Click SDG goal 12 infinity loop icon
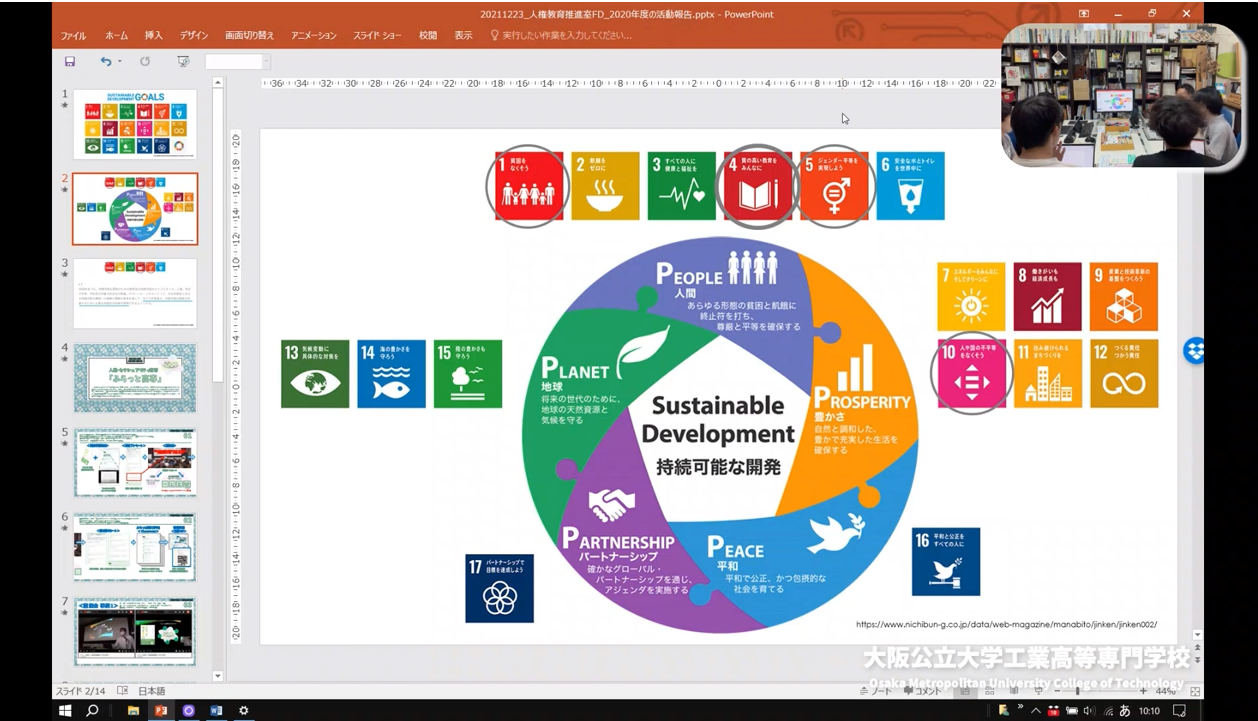This screenshot has width=1258, height=721. [x=1124, y=374]
